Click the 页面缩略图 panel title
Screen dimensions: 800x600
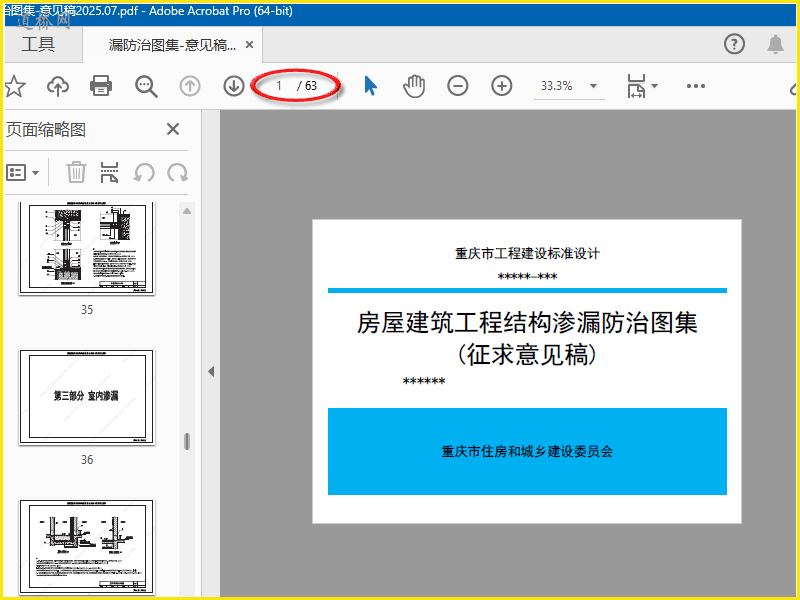tap(45, 130)
